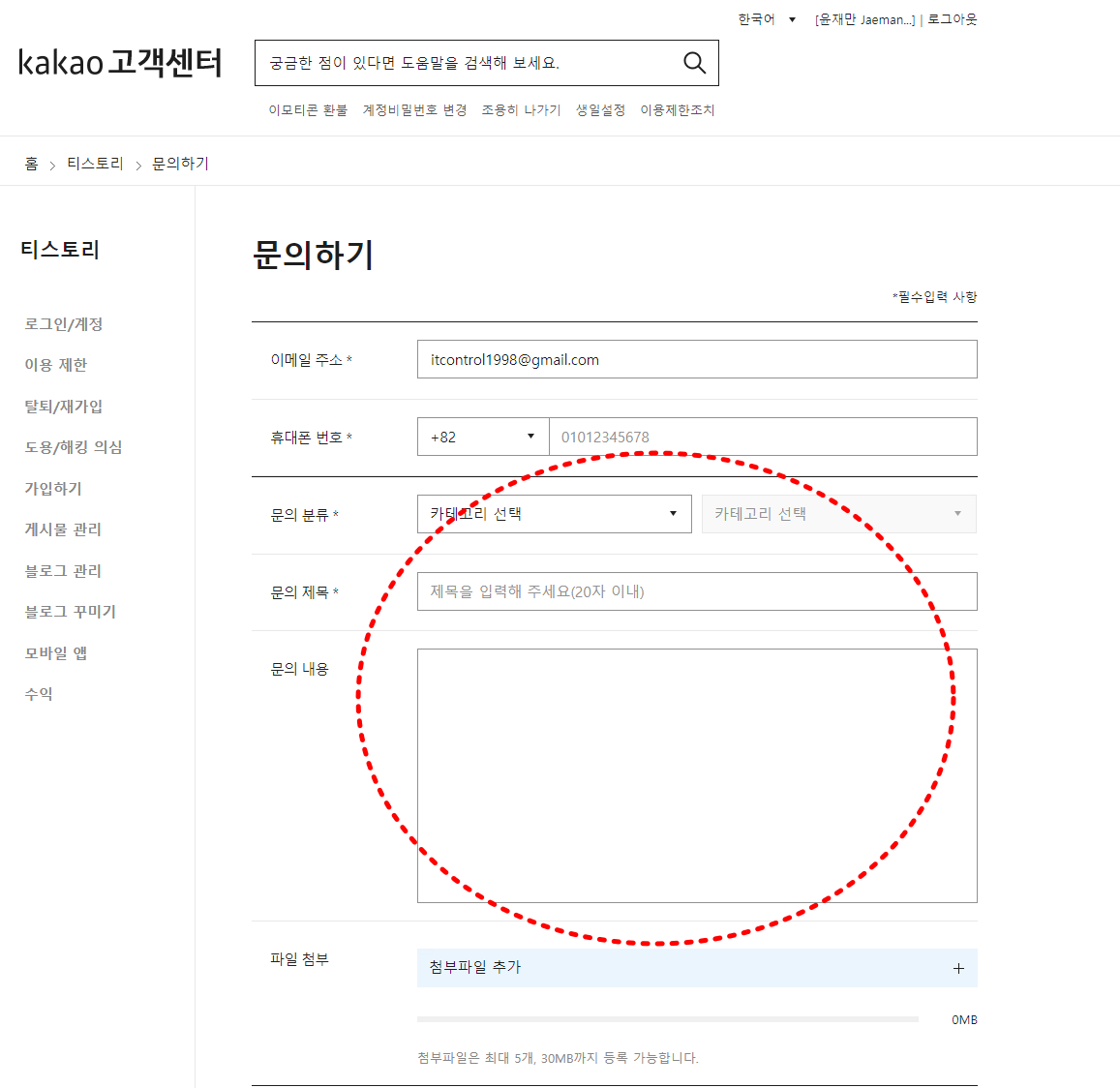Open the 한국어 language dropdown
The image size is (1120, 1088).
click(x=767, y=19)
